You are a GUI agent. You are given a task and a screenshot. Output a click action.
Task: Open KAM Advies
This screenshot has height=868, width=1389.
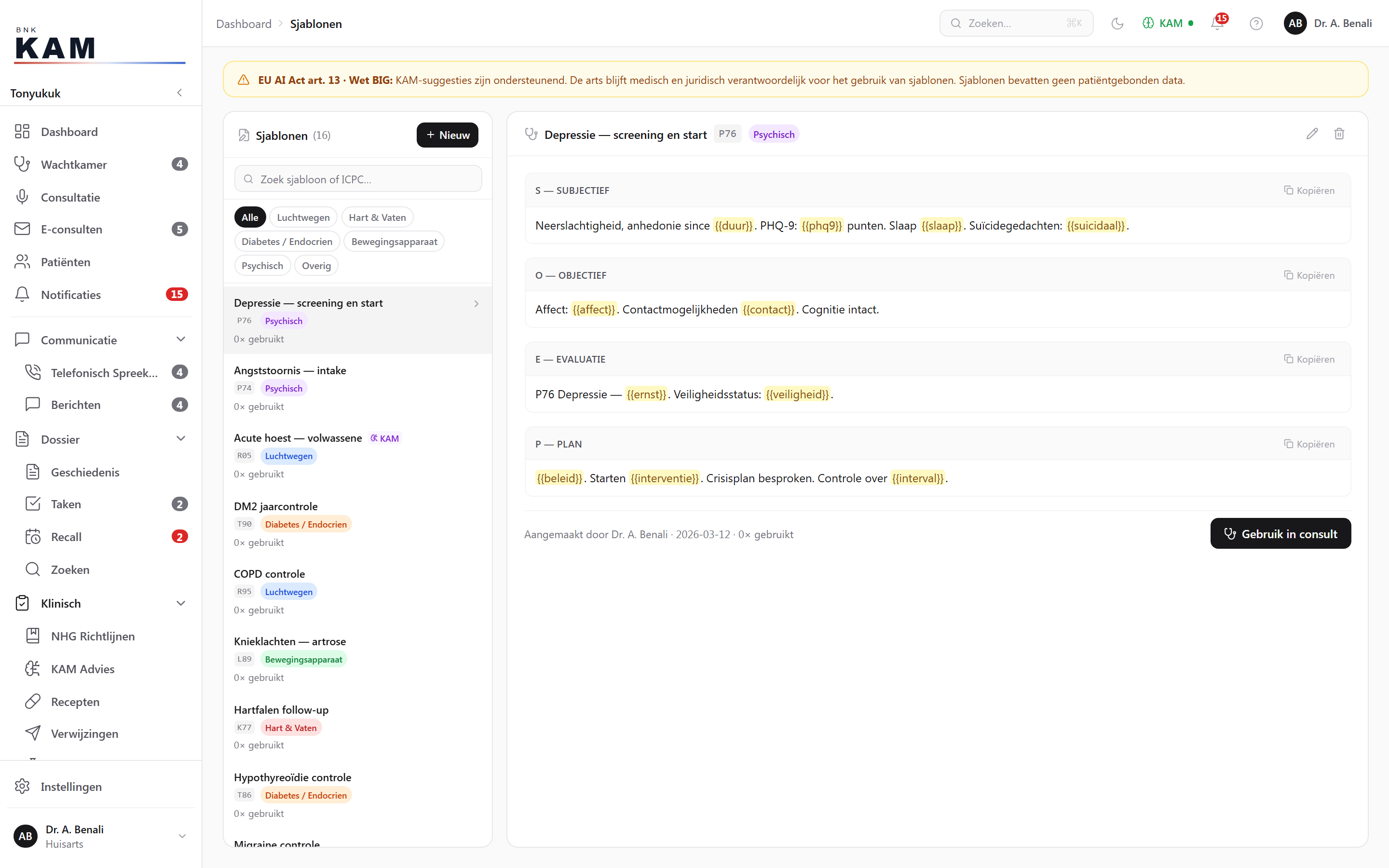(x=106, y=669)
